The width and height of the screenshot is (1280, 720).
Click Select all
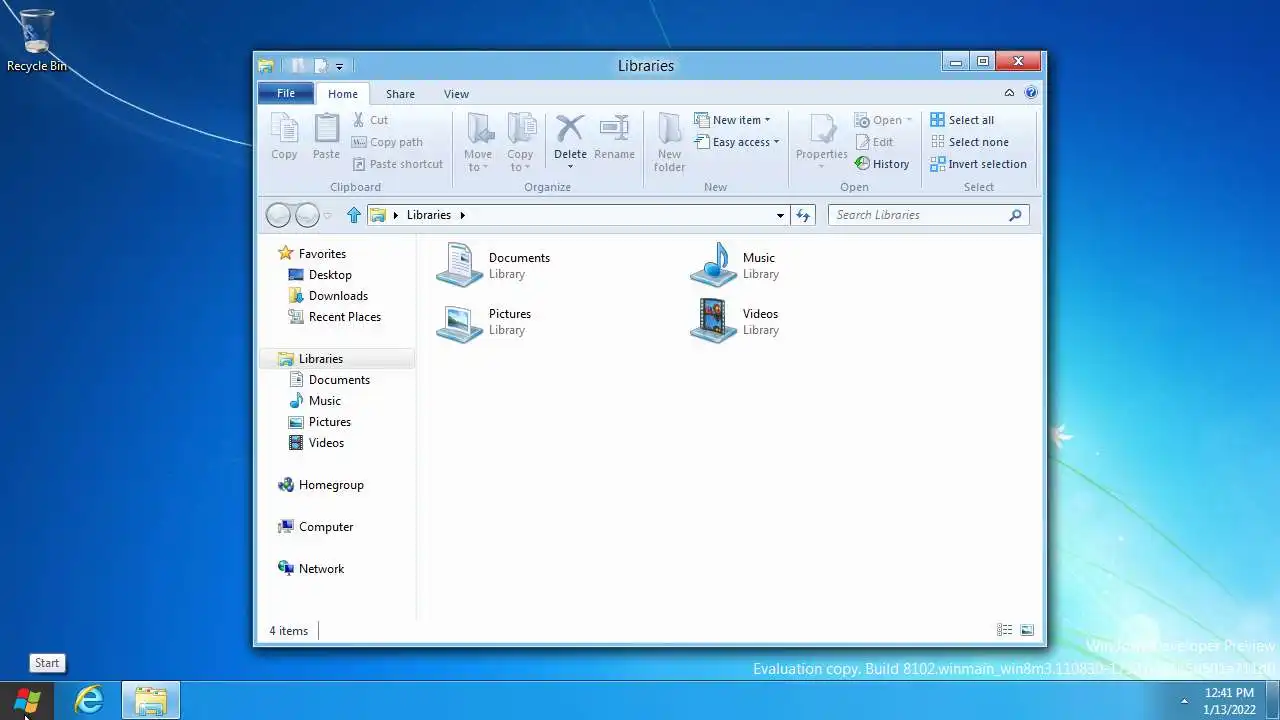962,120
